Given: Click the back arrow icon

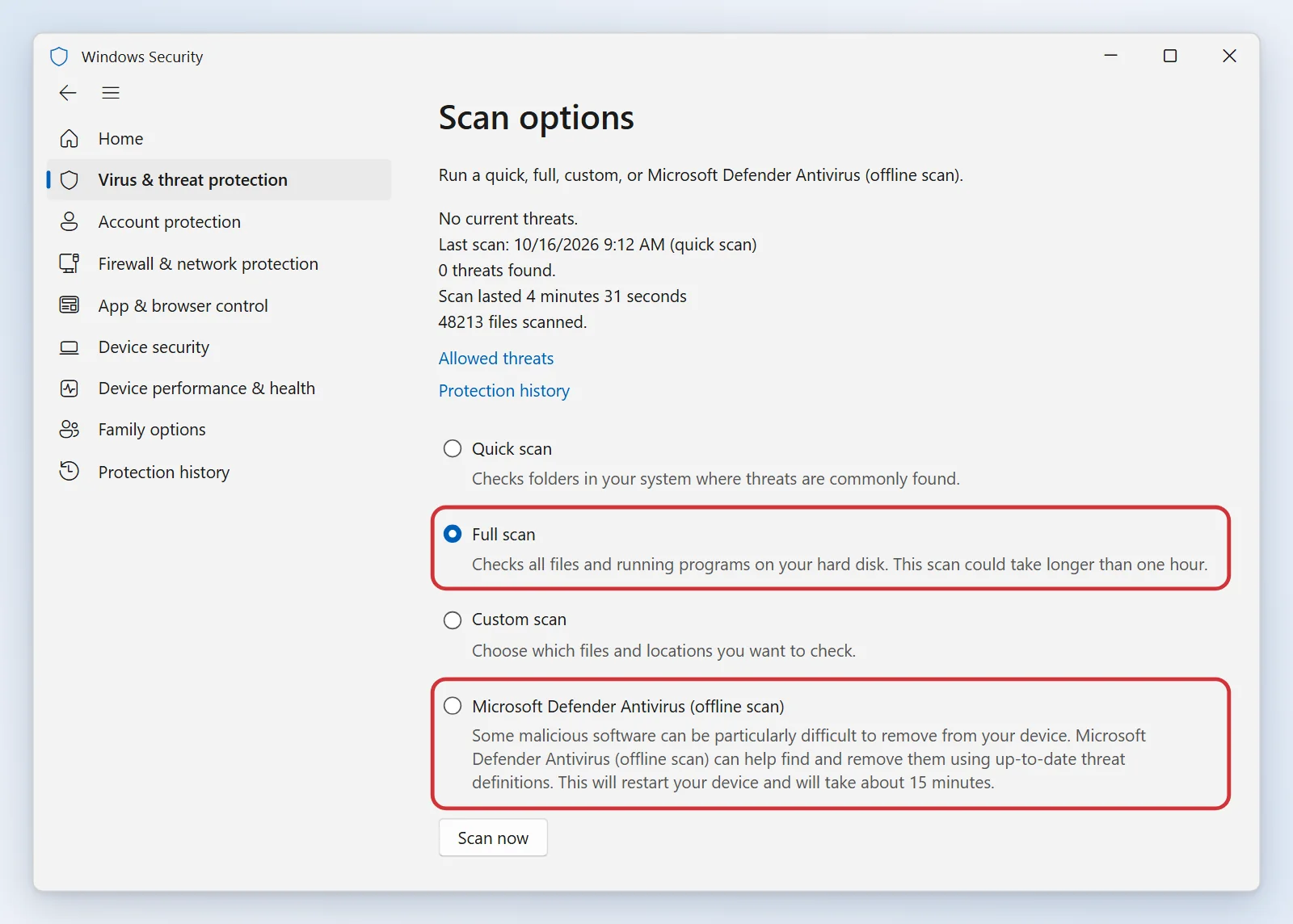Looking at the screenshot, I should (x=68, y=93).
